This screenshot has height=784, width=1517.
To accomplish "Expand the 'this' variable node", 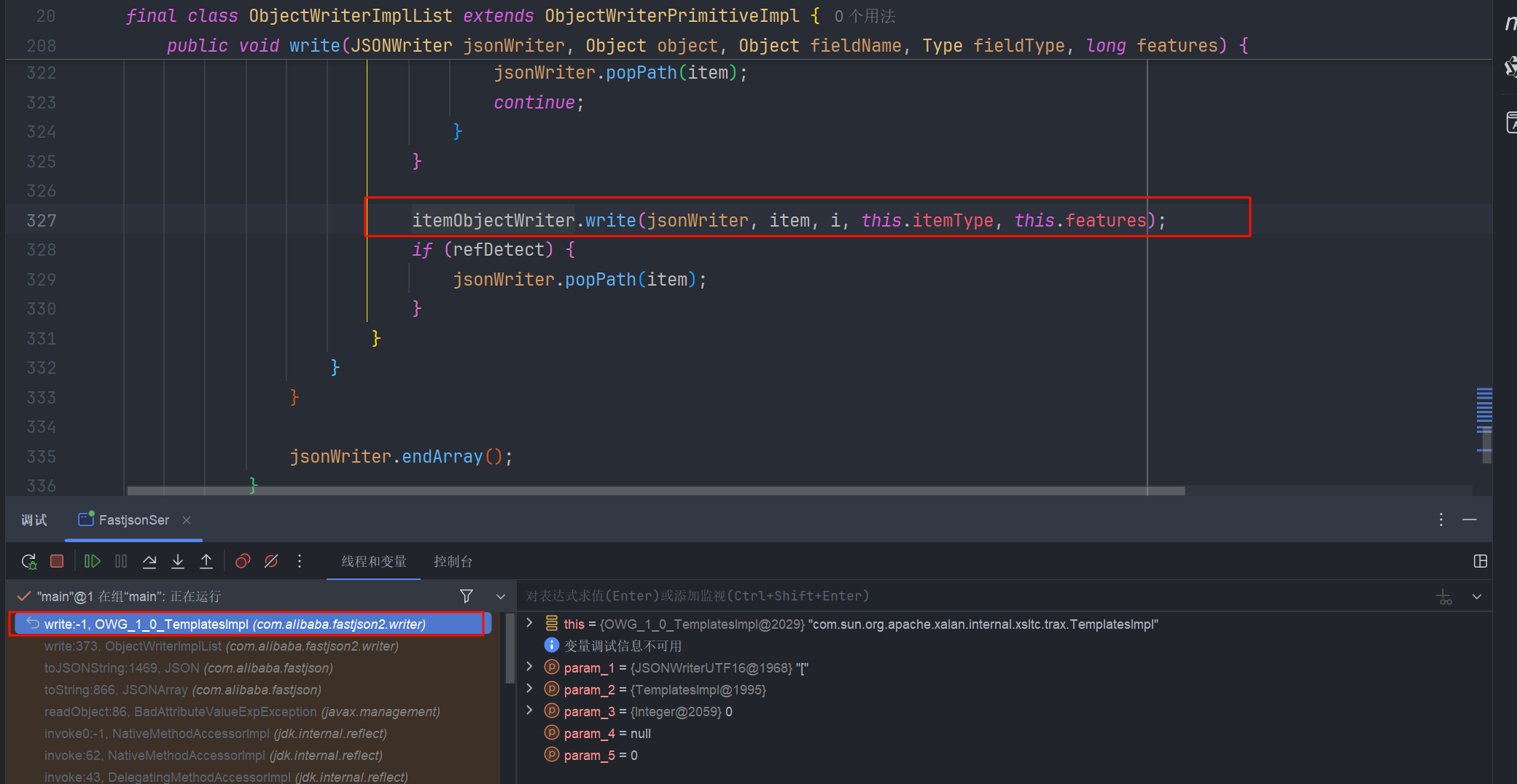I will pos(530,623).
